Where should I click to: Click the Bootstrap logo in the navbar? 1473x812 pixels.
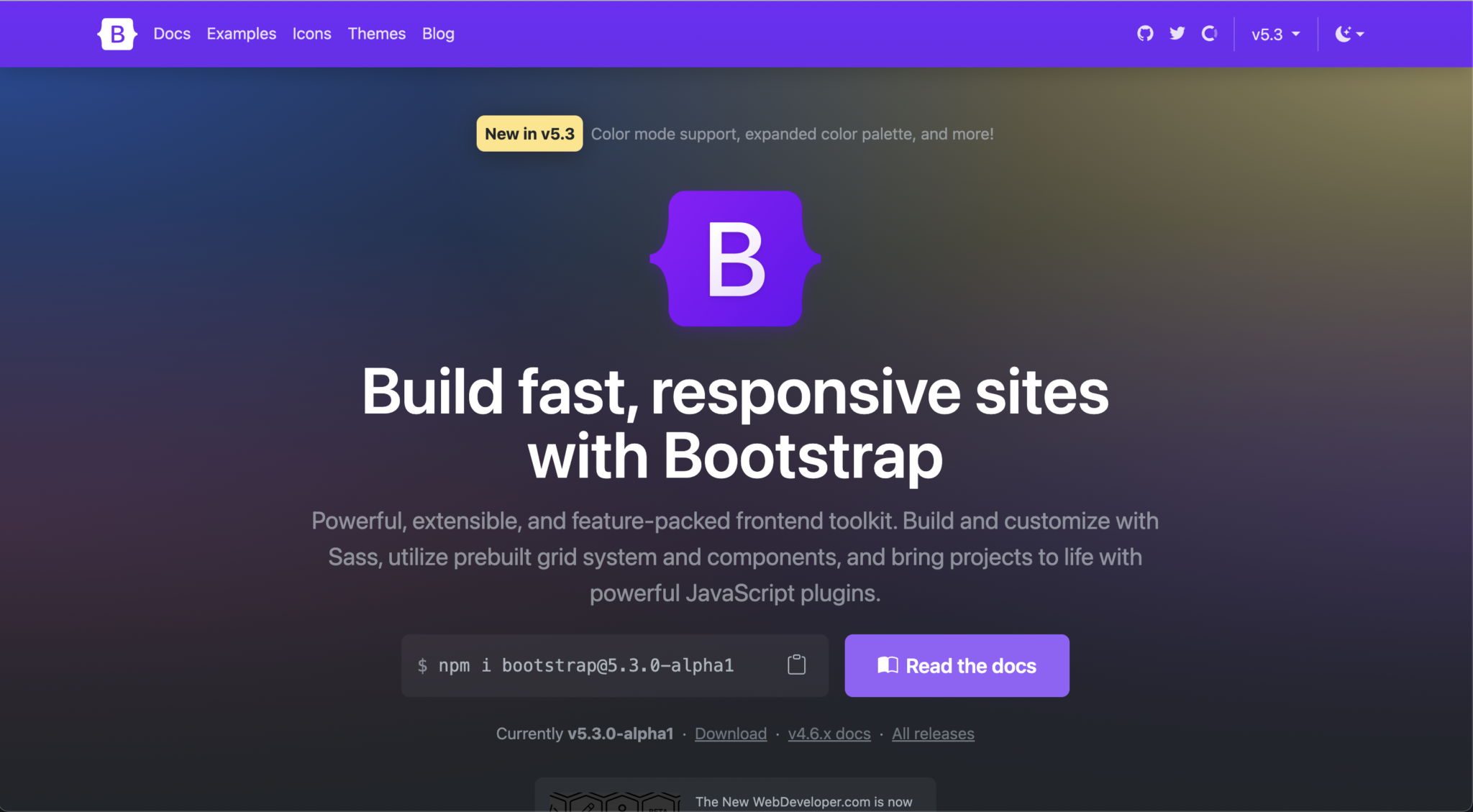(117, 33)
